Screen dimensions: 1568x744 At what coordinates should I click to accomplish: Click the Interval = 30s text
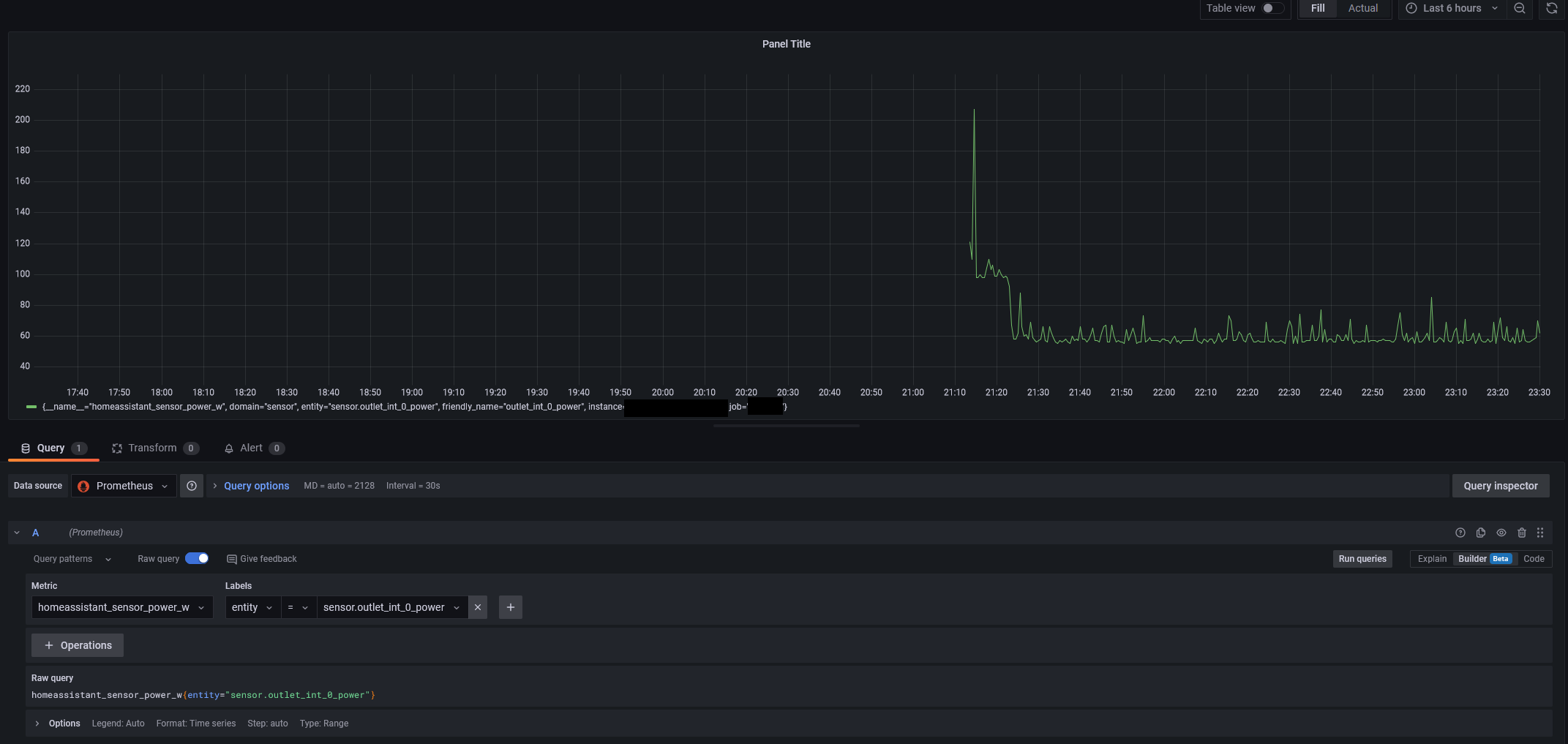(x=413, y=486)
